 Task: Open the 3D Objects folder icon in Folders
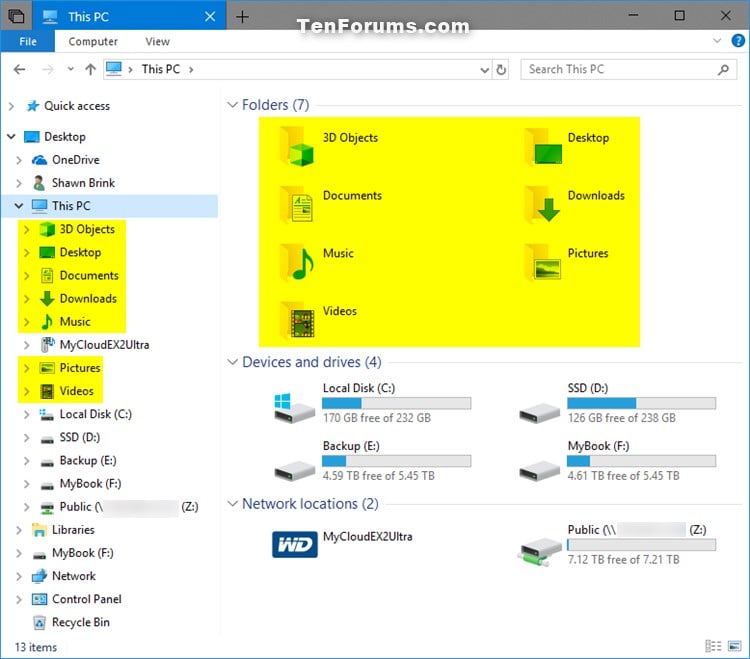297,146
